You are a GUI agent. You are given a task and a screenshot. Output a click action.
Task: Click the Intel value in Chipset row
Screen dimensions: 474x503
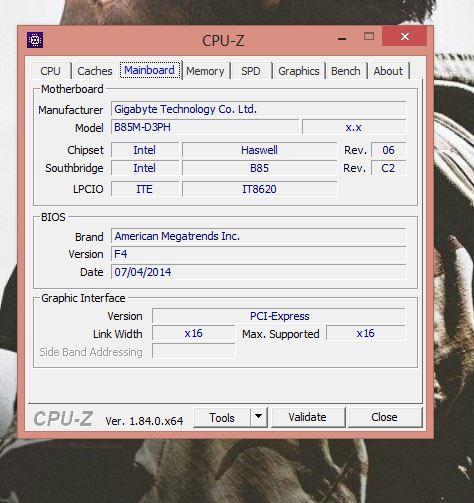[145, 150]
